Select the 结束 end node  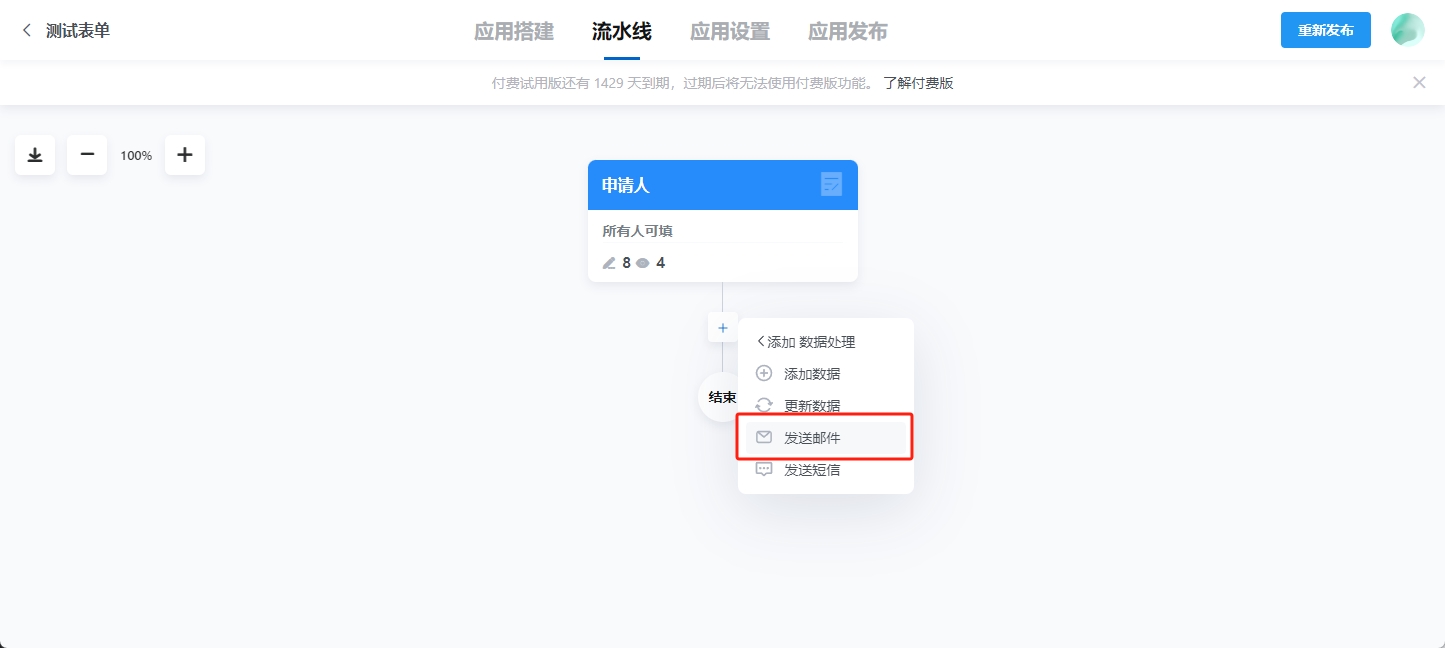[x=722, y=397]
